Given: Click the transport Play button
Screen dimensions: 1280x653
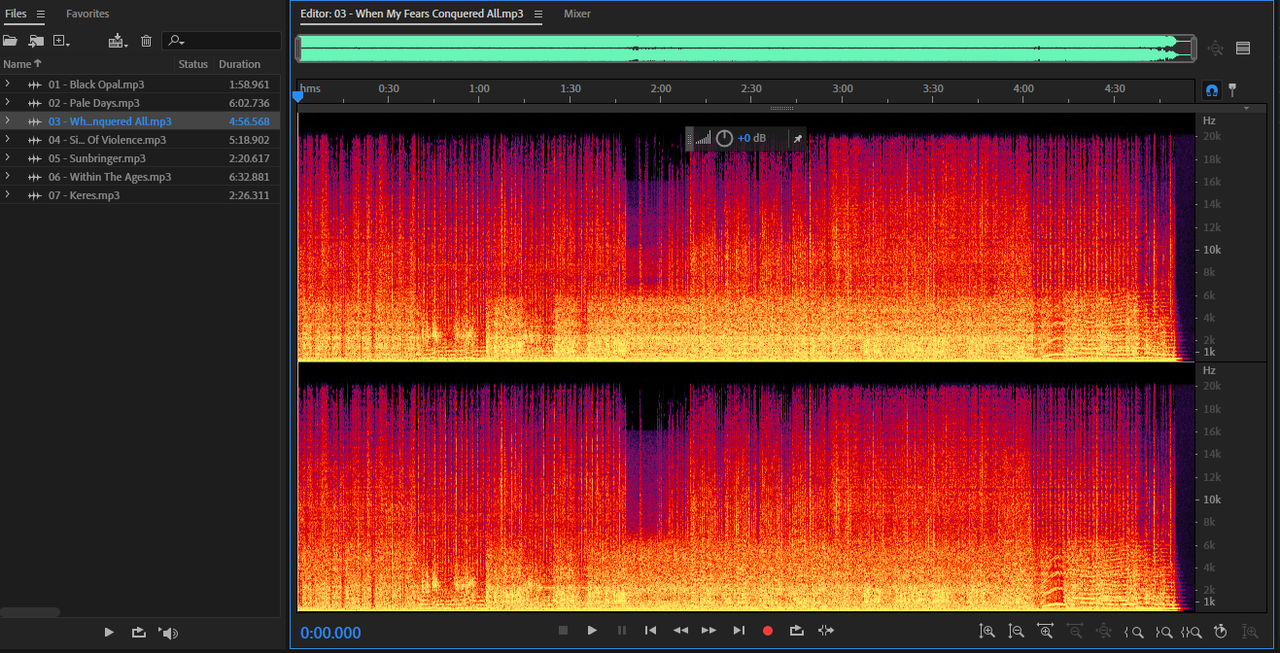Looking at the screenshot, I should (592, 630).
